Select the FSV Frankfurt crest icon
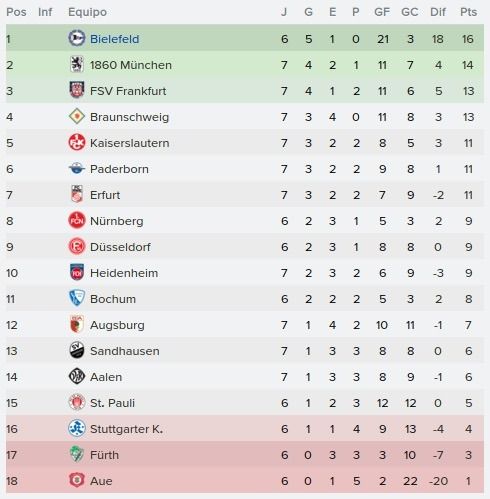 click(77, 90)
